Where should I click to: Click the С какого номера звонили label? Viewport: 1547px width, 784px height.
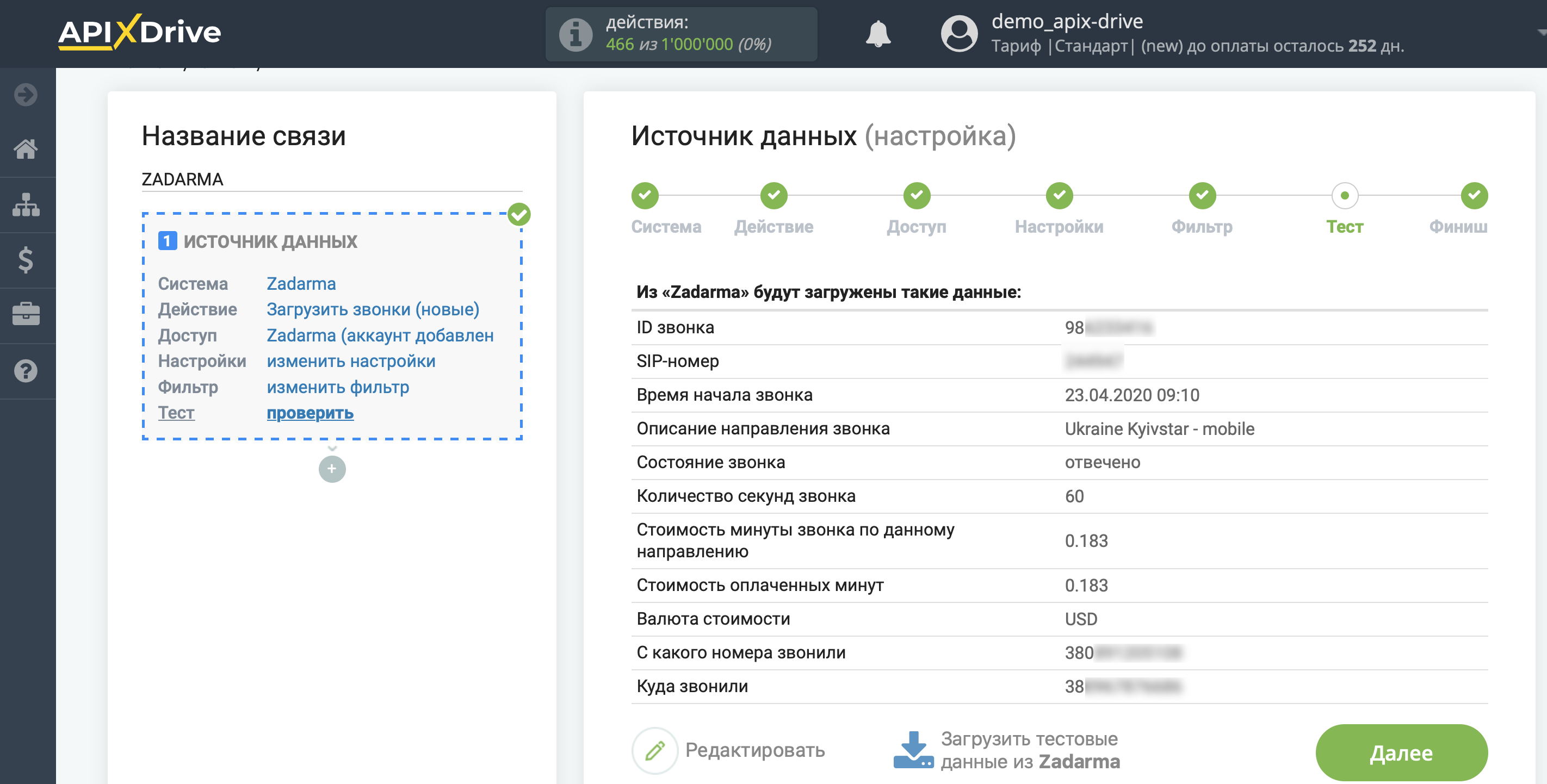[x=740, y=652]
